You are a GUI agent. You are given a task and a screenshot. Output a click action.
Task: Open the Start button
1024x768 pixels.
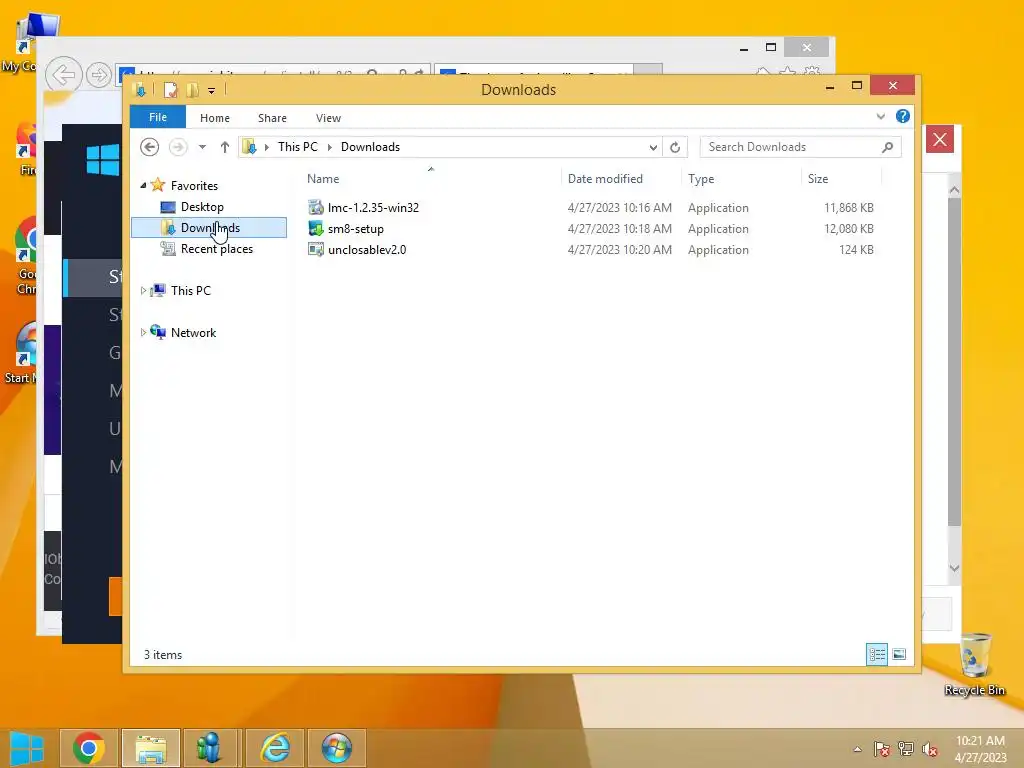tap(26, 748)
